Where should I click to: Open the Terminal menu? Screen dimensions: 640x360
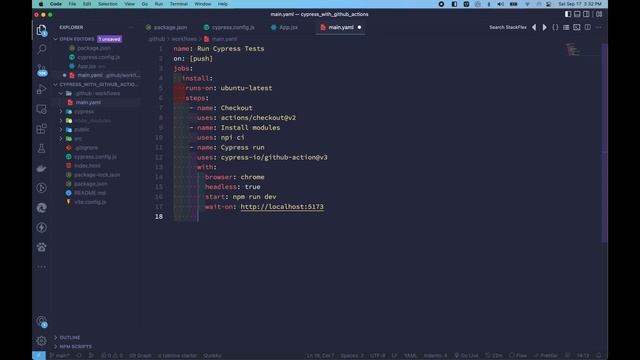(179, 4)
